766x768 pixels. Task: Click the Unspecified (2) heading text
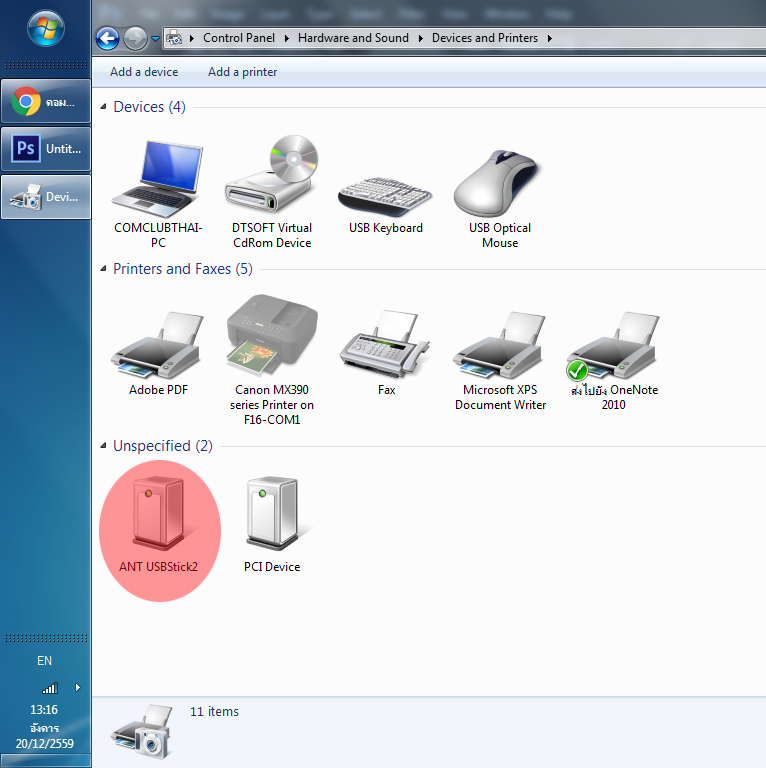tap(163, 446)
